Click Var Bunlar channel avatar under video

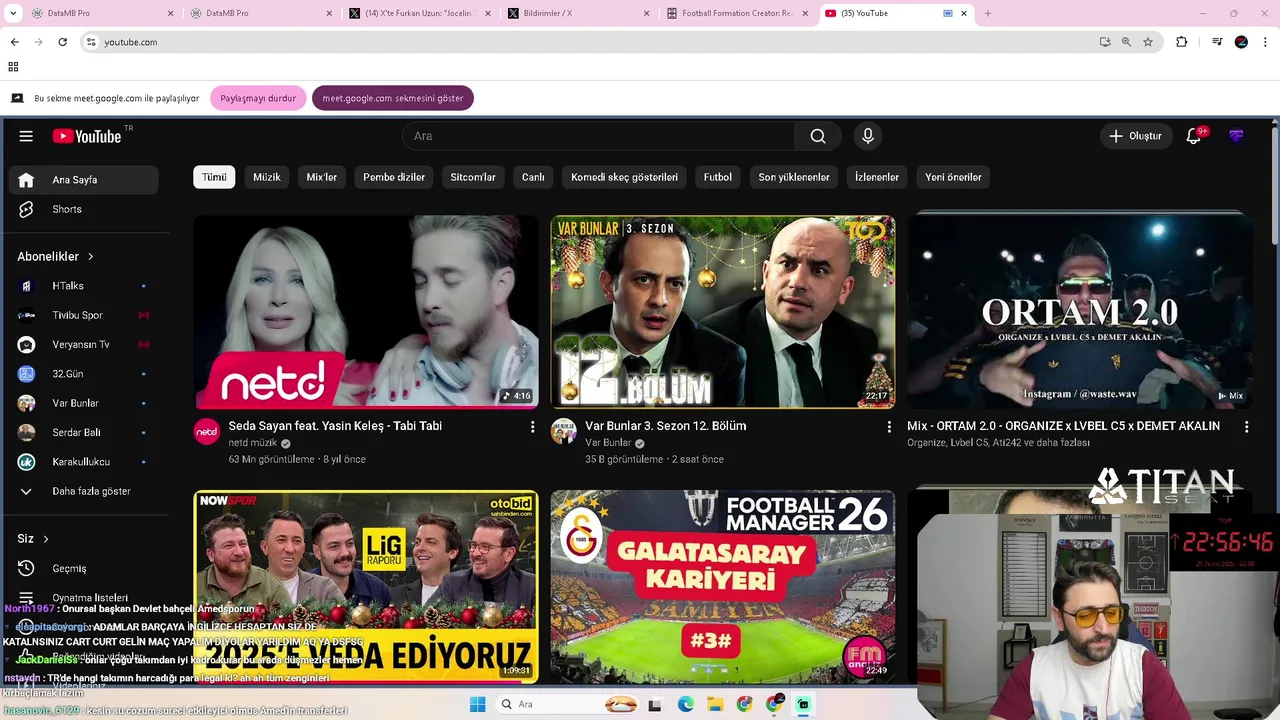tap(563, 432)
